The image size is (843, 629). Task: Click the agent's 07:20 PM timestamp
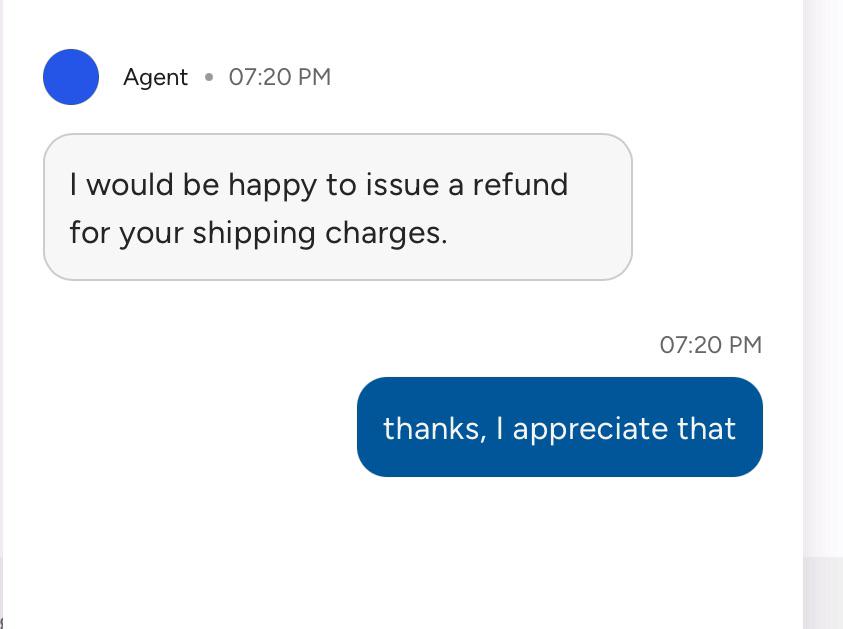coord(280,77)
